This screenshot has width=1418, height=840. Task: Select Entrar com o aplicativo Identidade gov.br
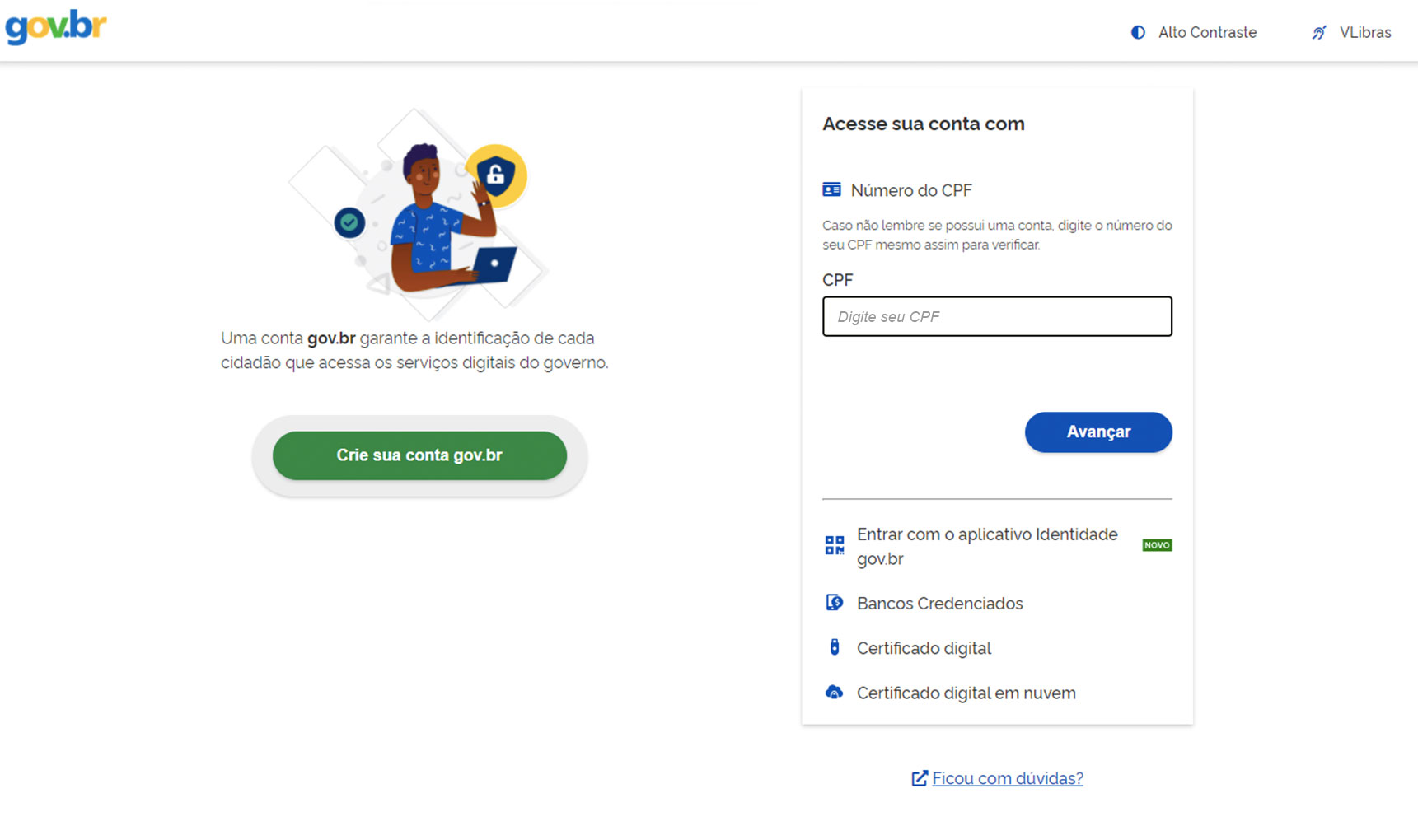click(x=987, y=546)
